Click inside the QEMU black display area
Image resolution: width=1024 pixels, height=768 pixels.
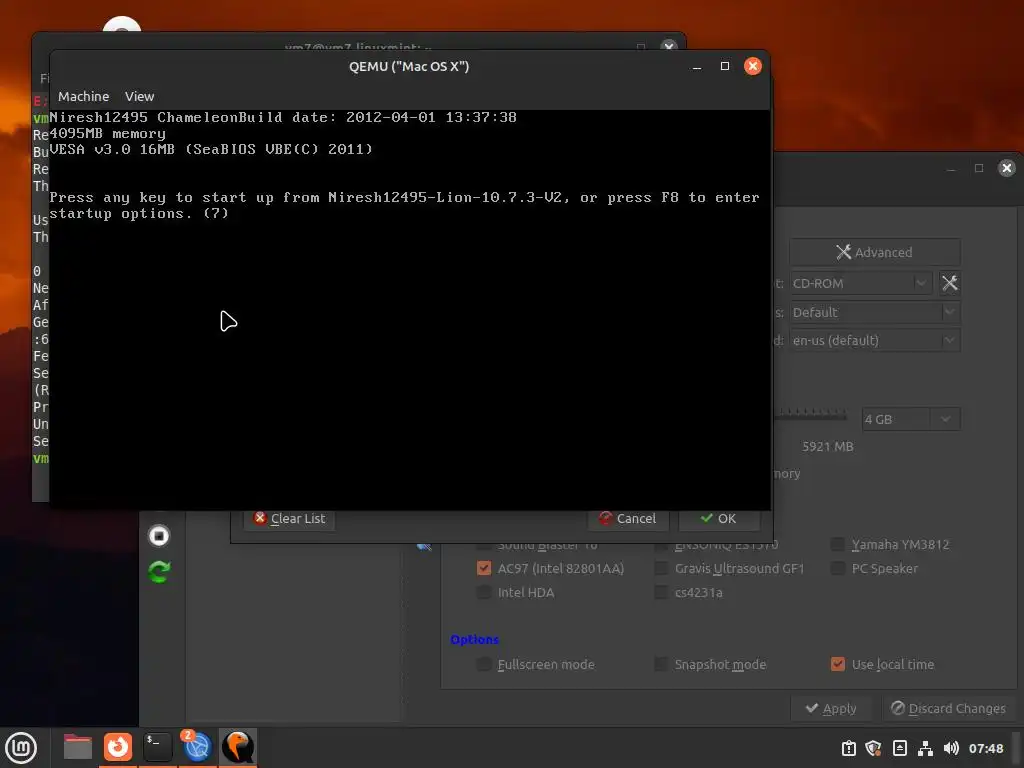(409, 310)
